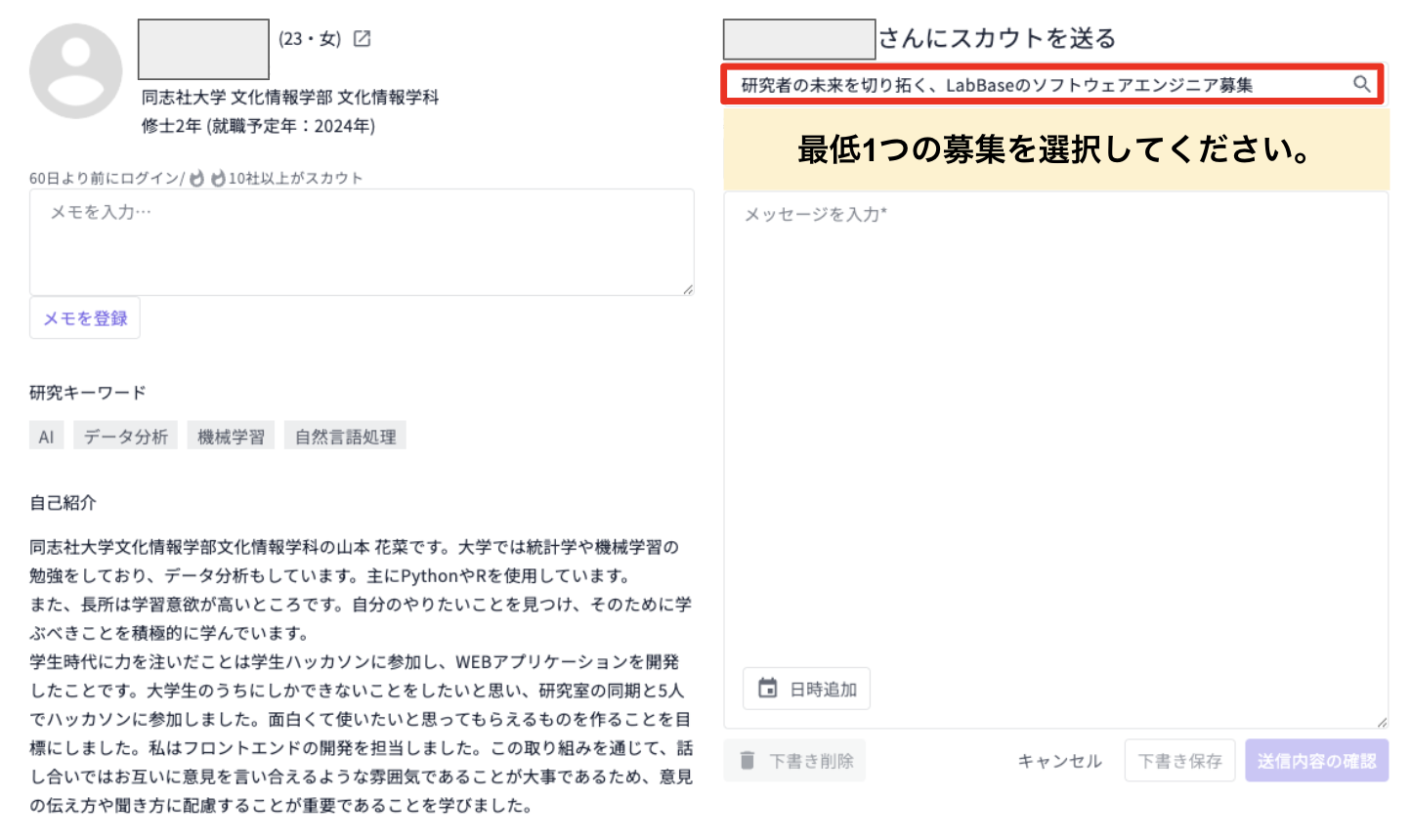Toggle the 自然言語処理 keyword tag
Screen dimensions: 1411x840
[x=345, y=435]
